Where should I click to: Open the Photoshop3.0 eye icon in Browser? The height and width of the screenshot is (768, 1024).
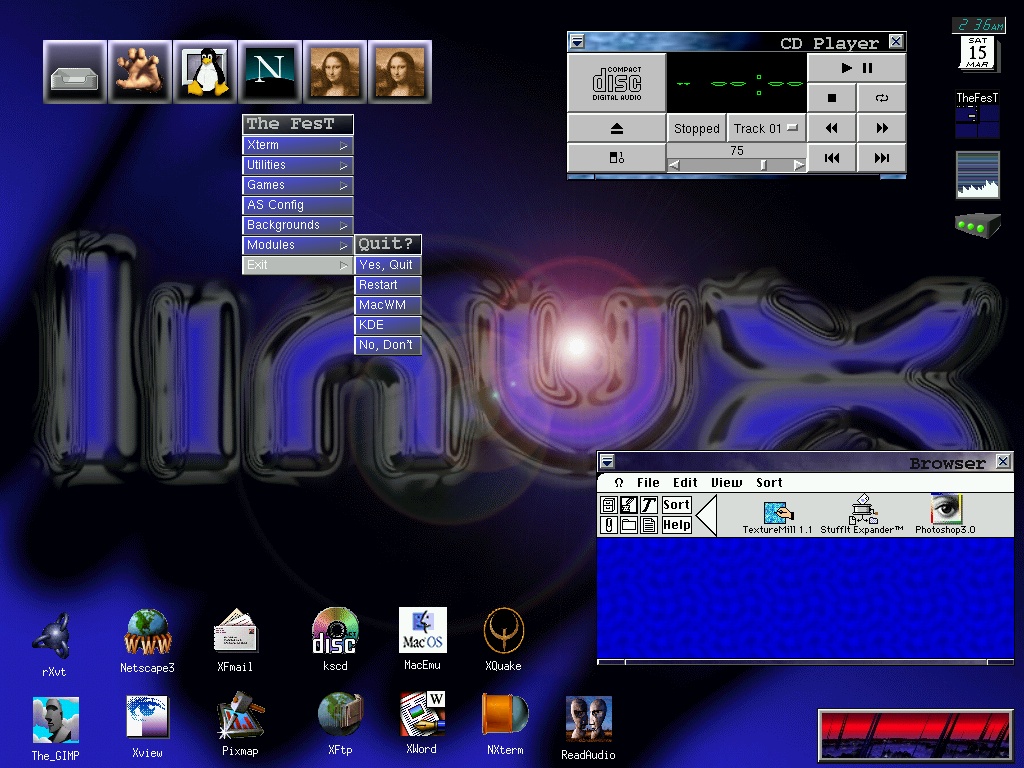945,509
